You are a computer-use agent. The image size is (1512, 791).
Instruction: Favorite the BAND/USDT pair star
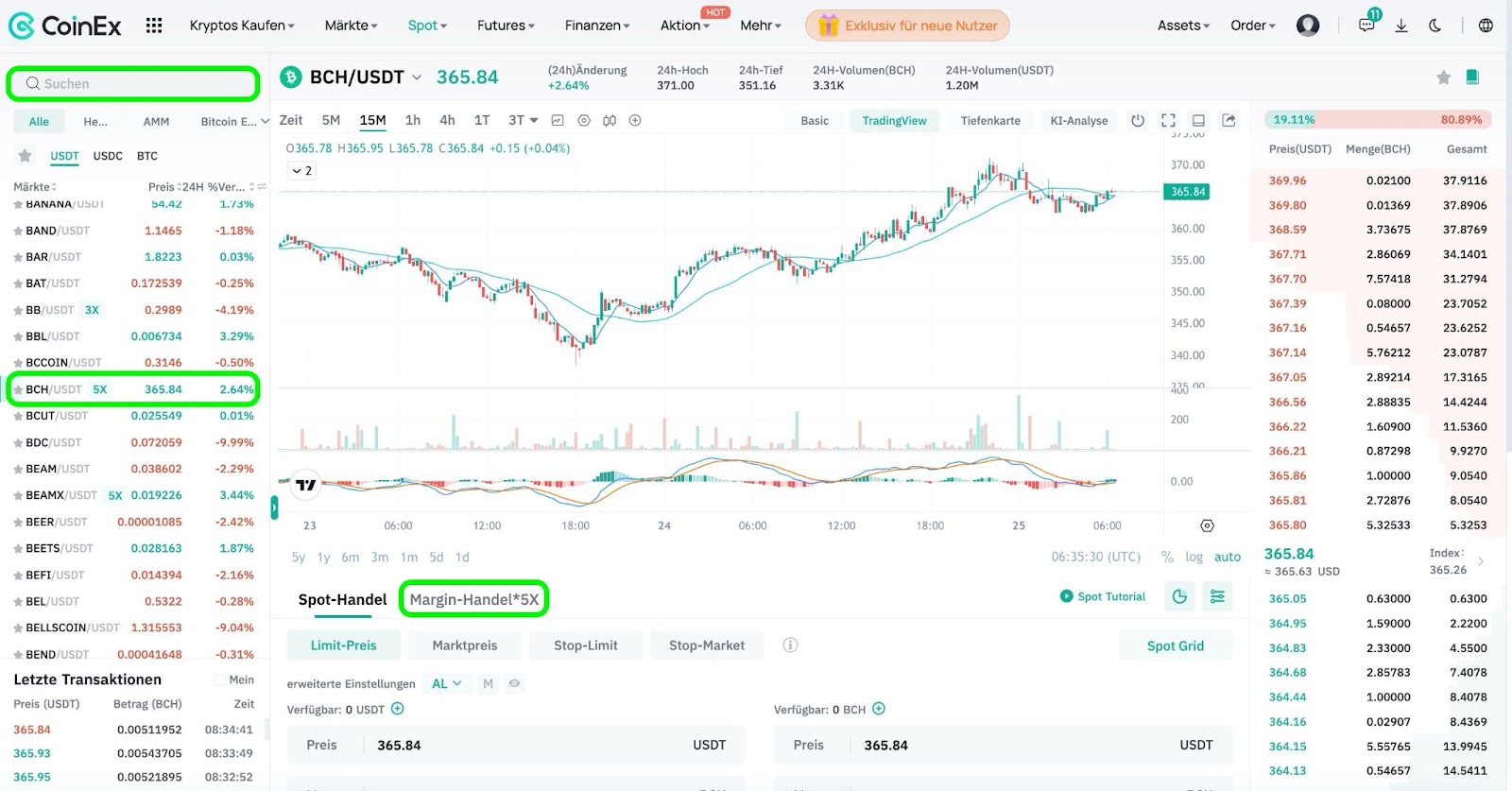[18, 231]
